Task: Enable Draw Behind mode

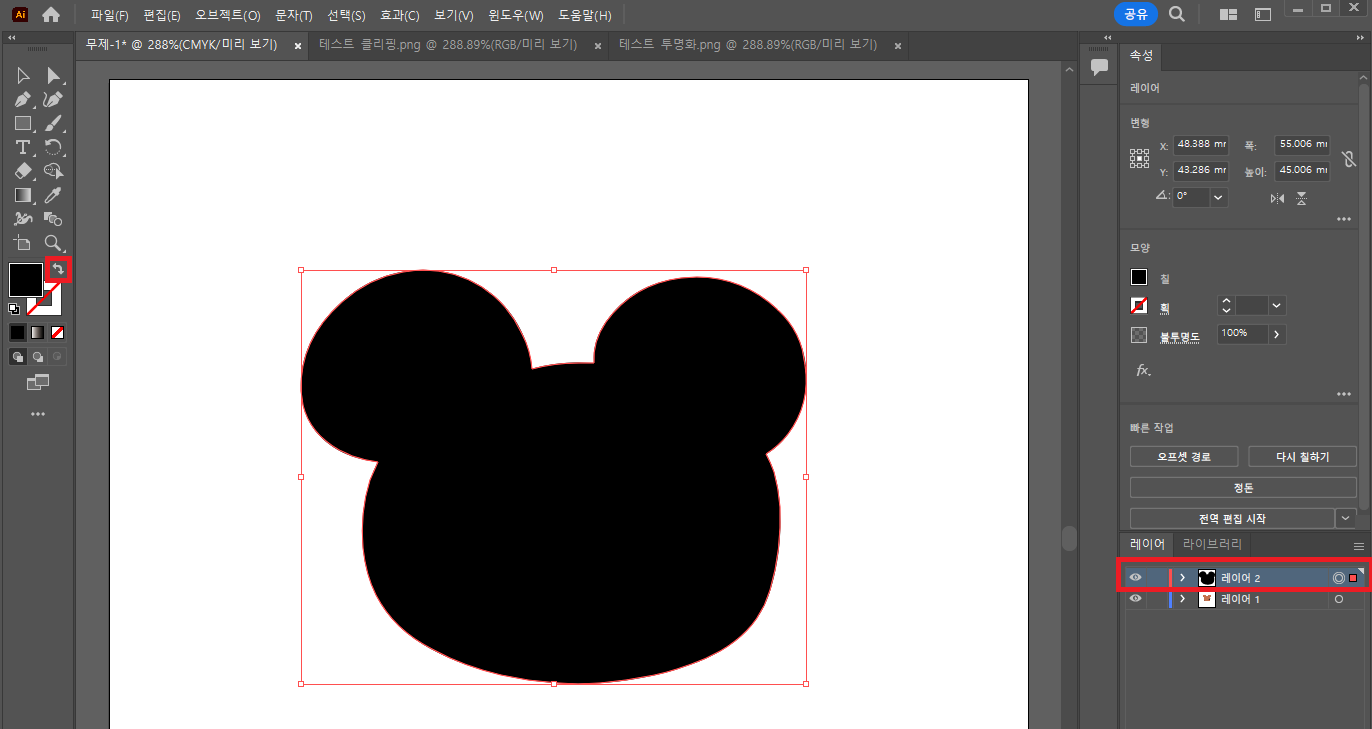Action: (x=37, y=356)
